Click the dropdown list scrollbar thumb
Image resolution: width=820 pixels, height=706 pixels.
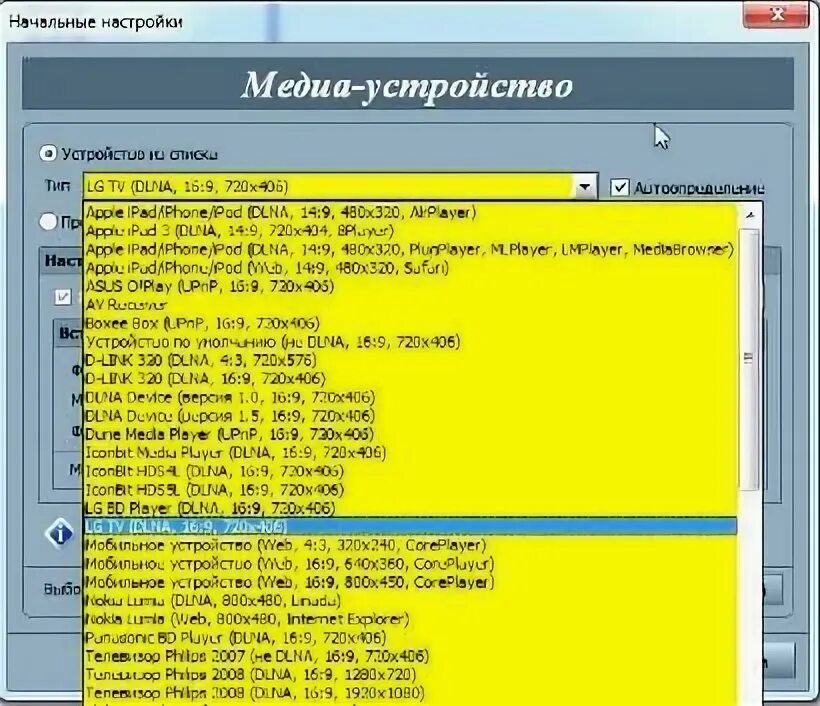click(x=750, y=359)
